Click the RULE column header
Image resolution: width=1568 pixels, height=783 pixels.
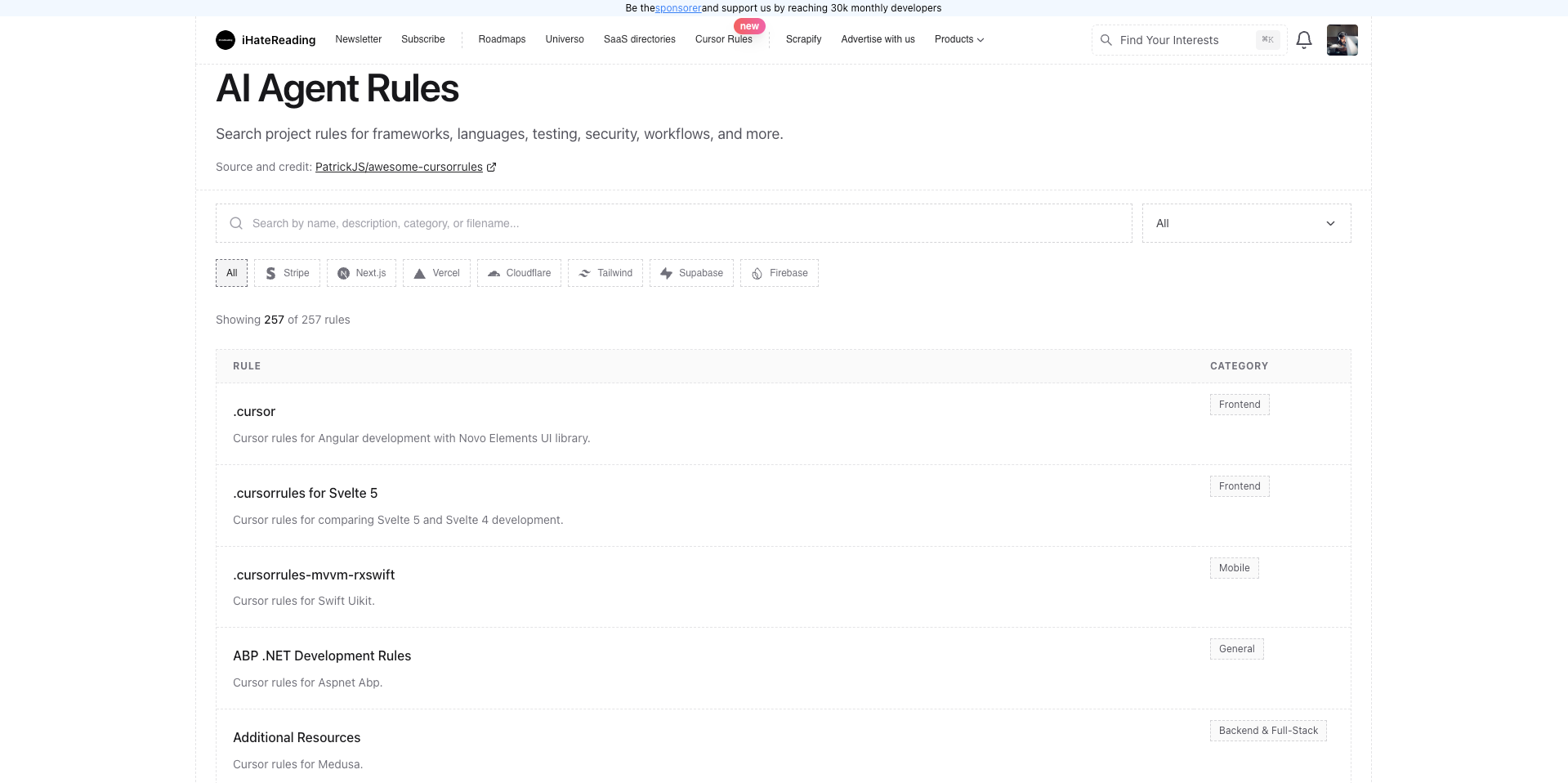[x=247, y=366]
